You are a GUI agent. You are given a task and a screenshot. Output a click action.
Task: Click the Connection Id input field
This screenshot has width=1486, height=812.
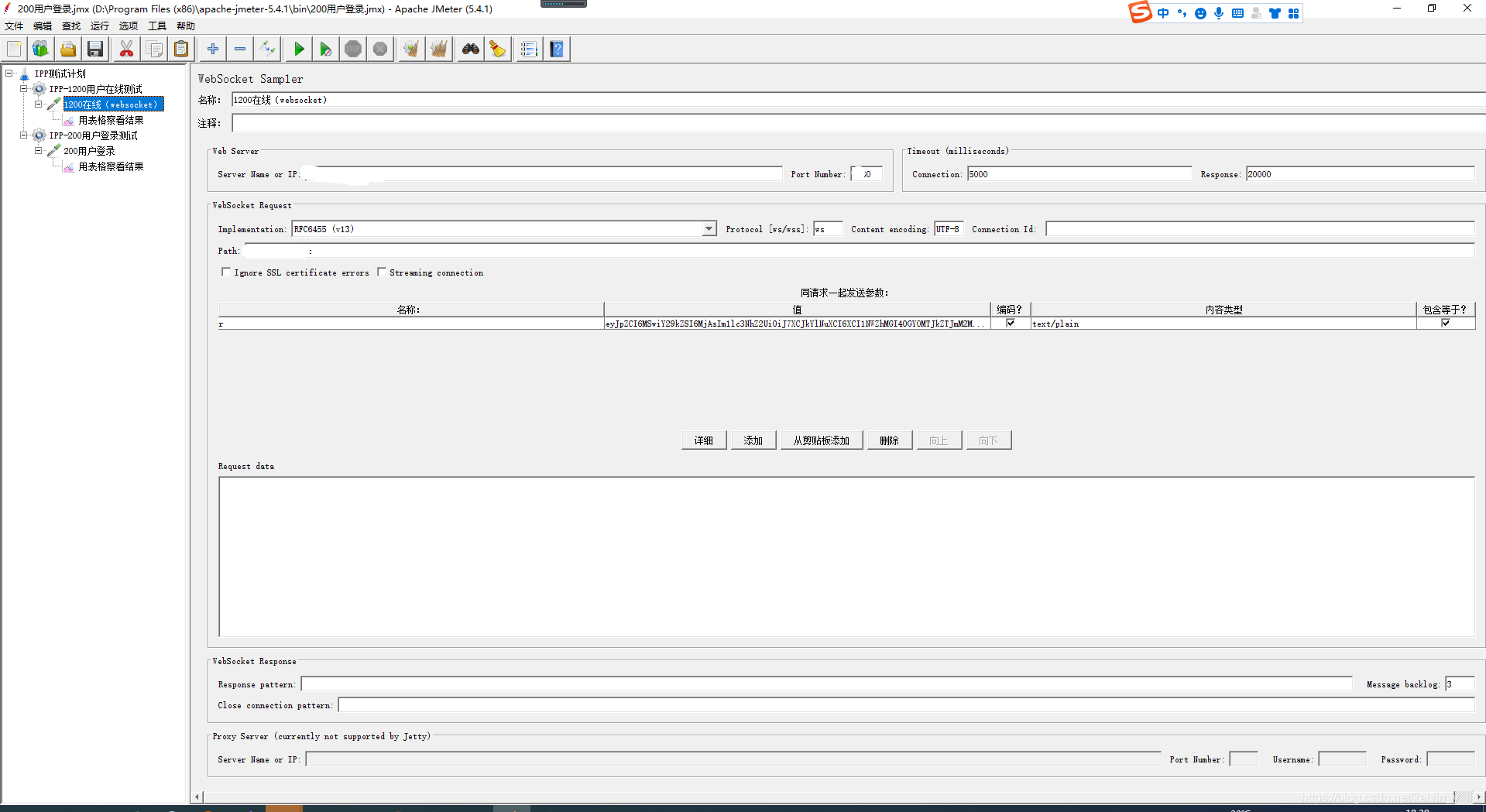click(x=1260, y=229)
